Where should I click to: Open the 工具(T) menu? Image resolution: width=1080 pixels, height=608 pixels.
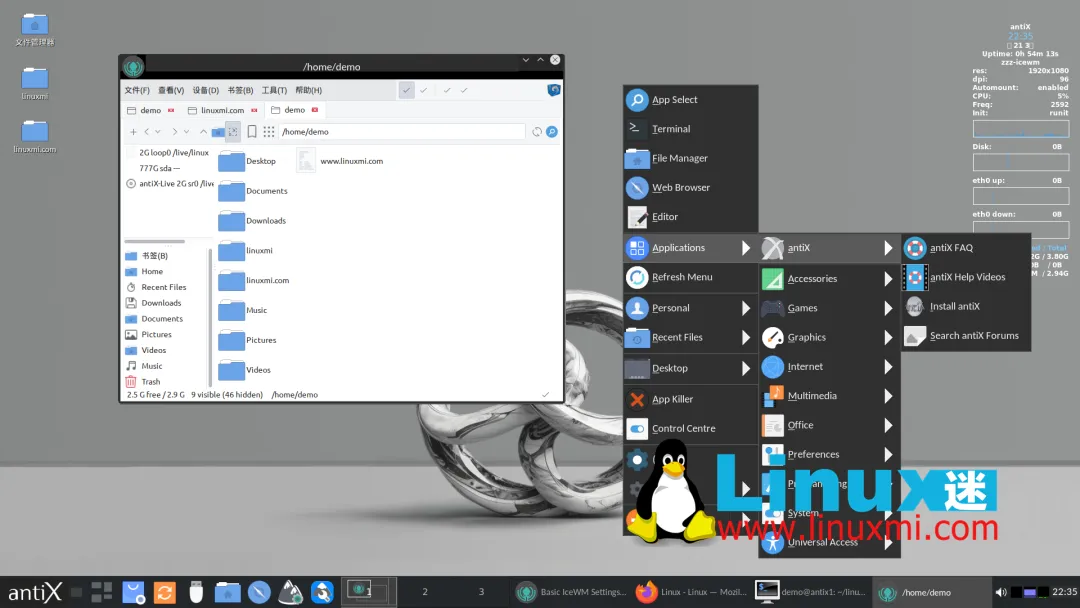274,90
